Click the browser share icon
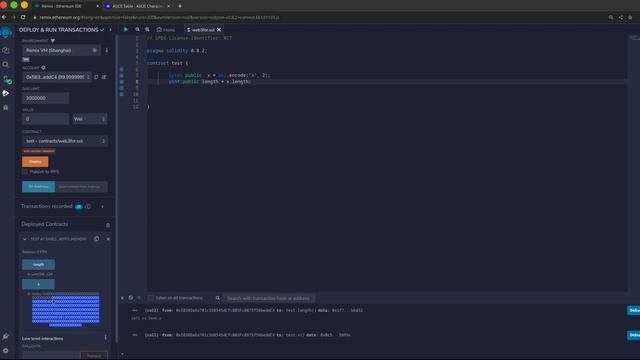 pyautogui.click(x=620, y=18)
